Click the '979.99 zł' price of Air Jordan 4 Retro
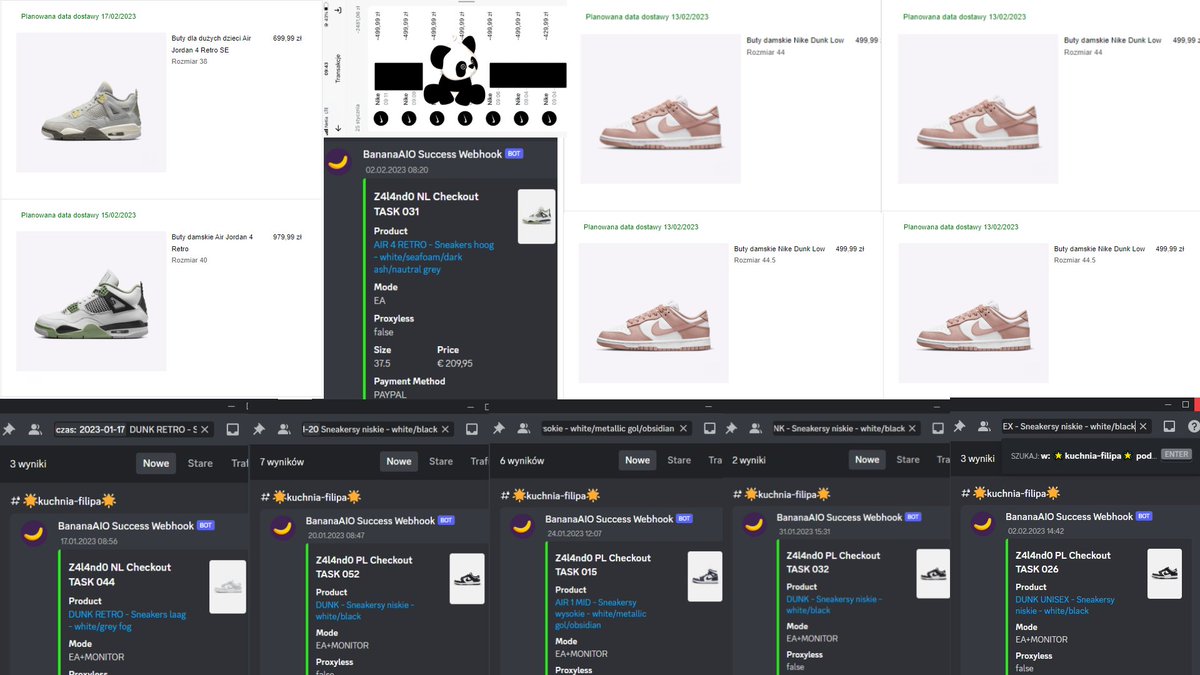 click(x=287, y=237)
